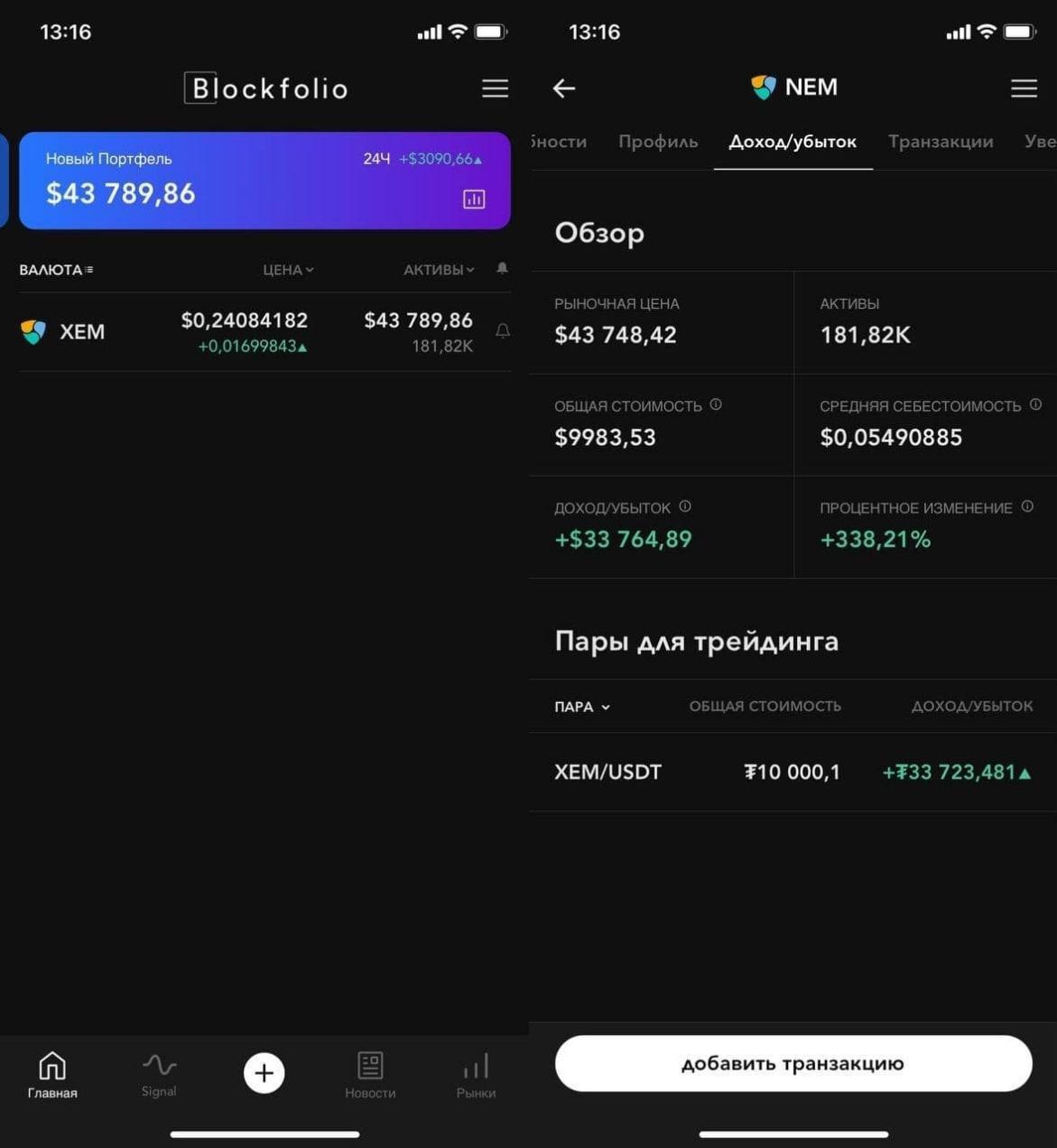Open the Рынки markets tab
This screenshot has width=1057, height=1148.
click(x=476, y=1075)
